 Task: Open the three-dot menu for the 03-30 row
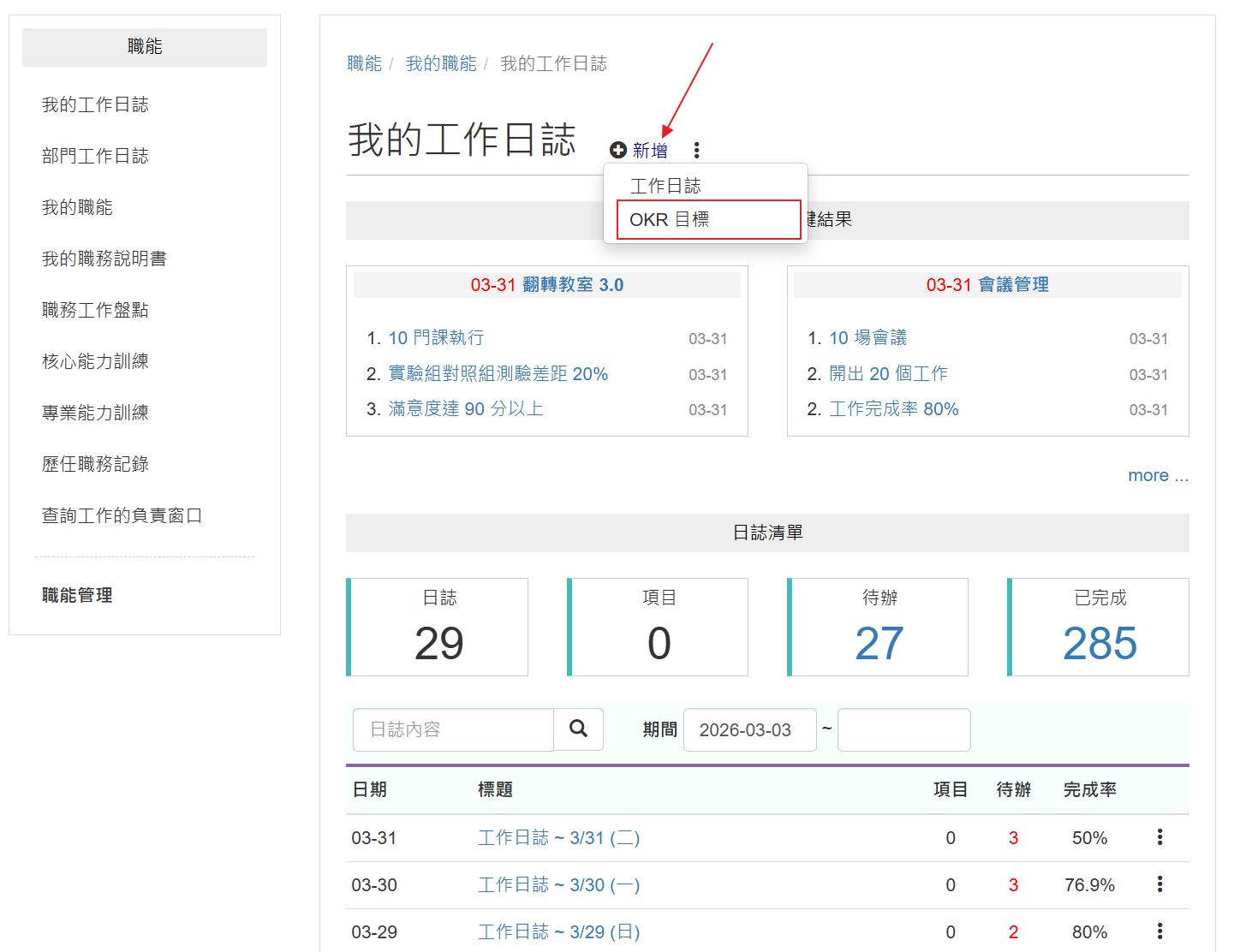(1159, 884)
